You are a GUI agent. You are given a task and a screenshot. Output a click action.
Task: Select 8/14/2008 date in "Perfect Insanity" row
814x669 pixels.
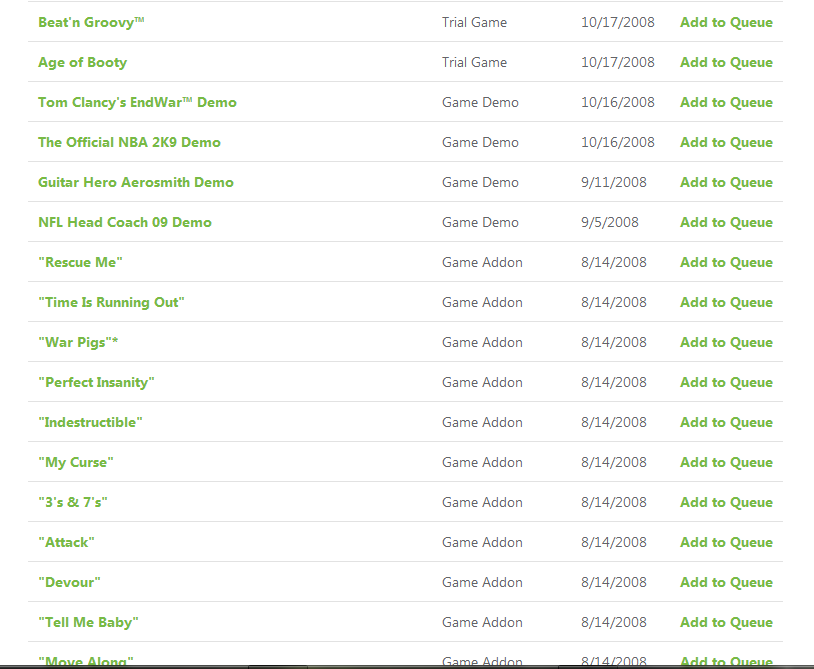[x=614, y=382]
